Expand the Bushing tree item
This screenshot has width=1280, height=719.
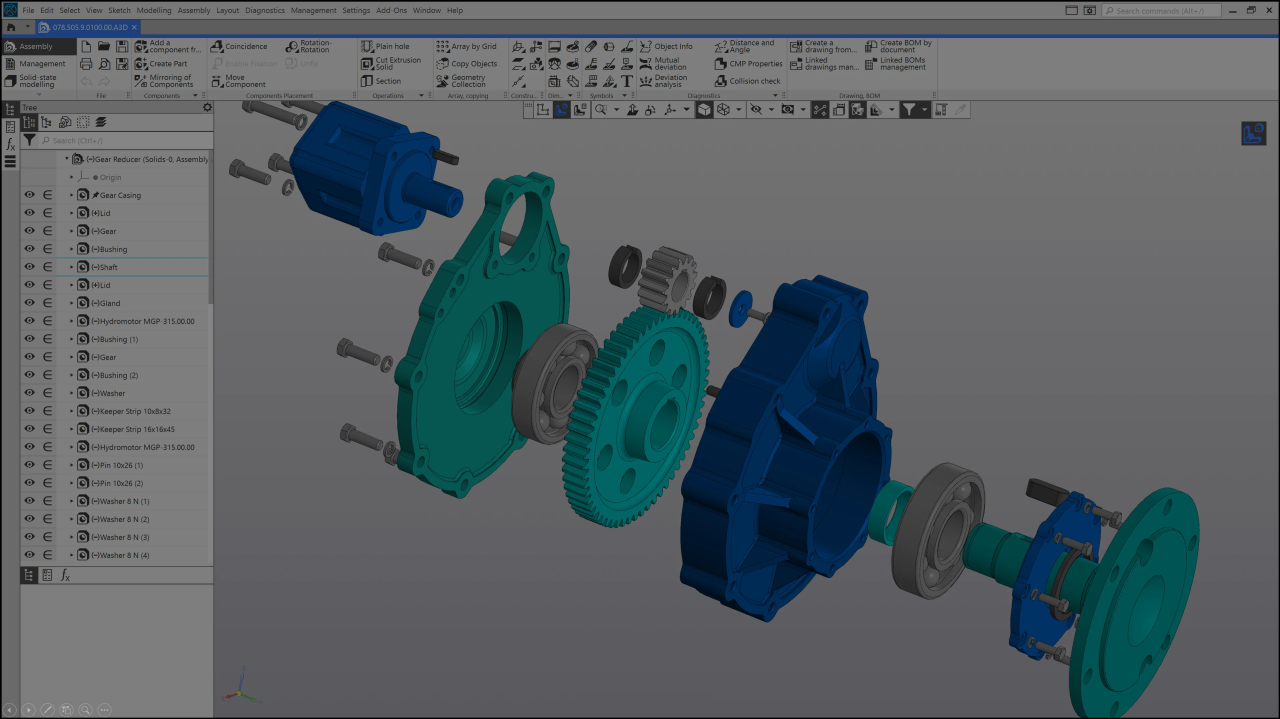(x=71, y=249)
